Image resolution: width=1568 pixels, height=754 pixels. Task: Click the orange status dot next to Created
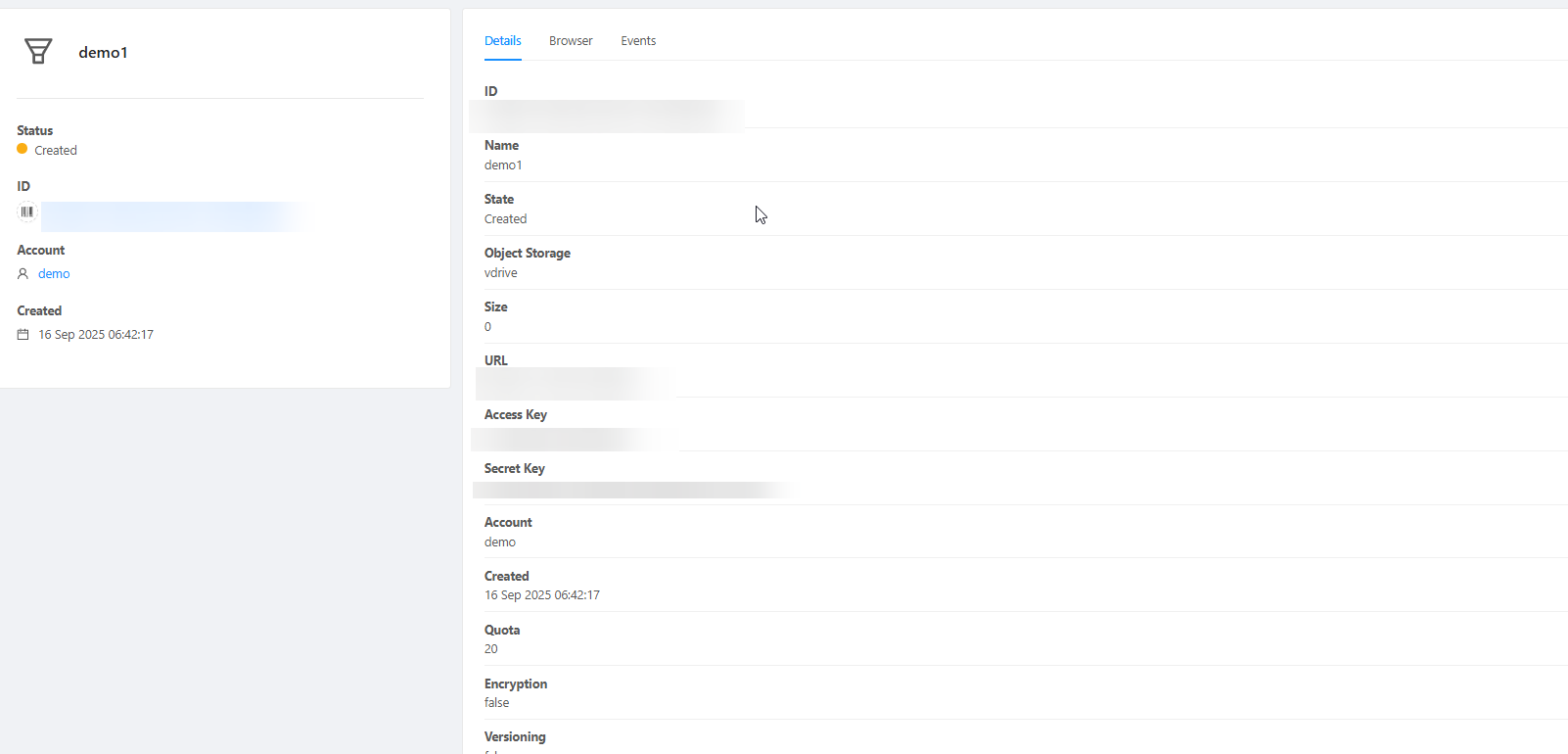pos(23,149)
